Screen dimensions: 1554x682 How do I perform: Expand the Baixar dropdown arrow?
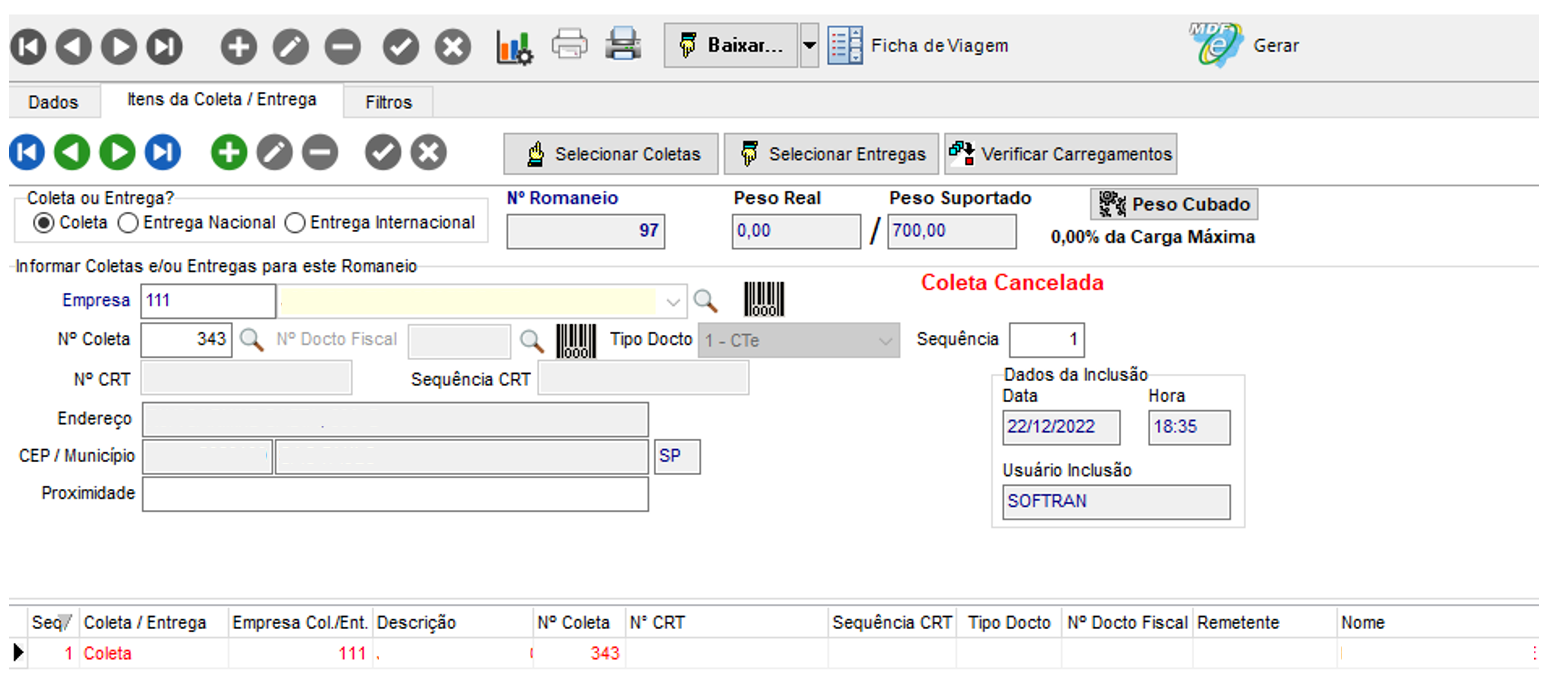809,46
